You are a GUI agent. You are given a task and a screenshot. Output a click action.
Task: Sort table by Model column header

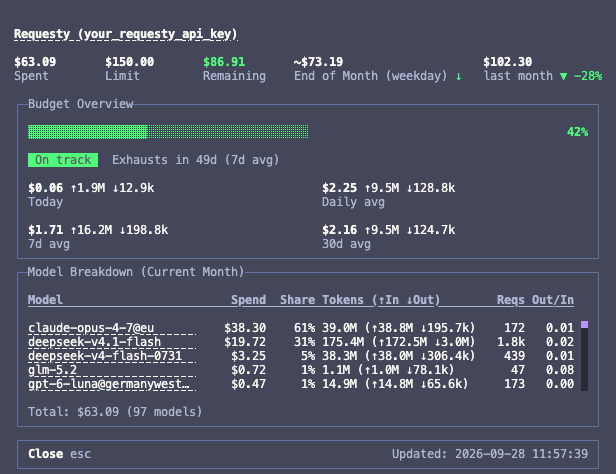45,300
